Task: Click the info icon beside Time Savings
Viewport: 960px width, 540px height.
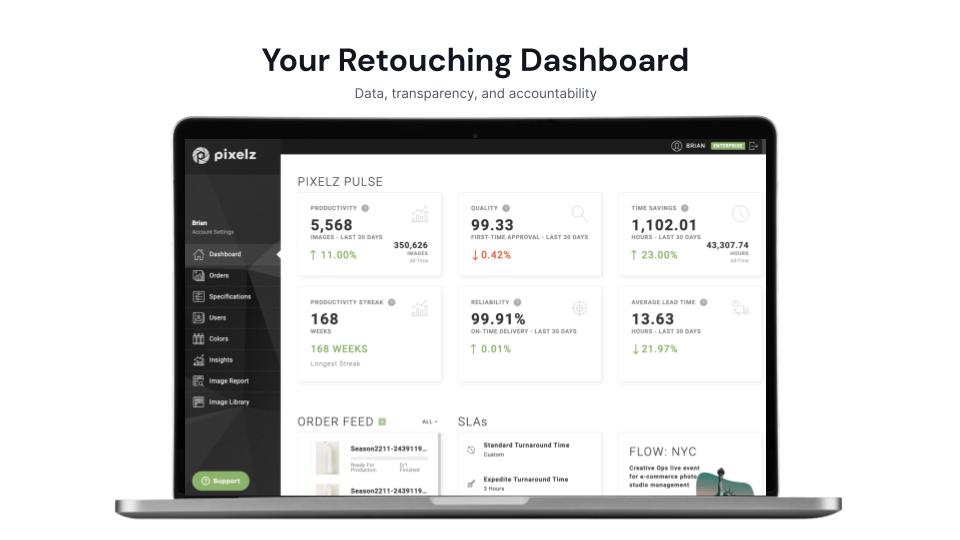Action: pos(684,208)
